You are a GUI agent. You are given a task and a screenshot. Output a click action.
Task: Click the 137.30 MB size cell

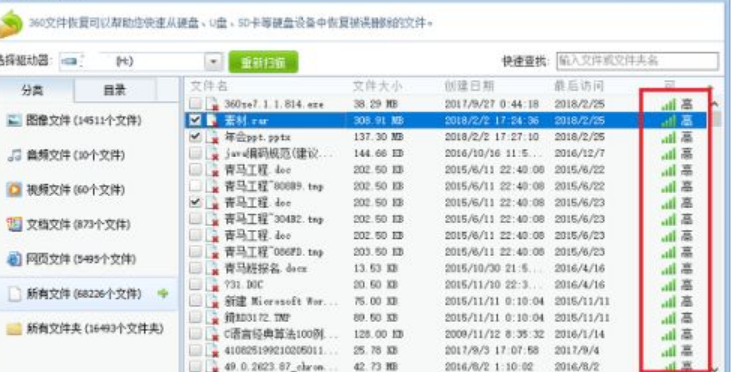378,138
